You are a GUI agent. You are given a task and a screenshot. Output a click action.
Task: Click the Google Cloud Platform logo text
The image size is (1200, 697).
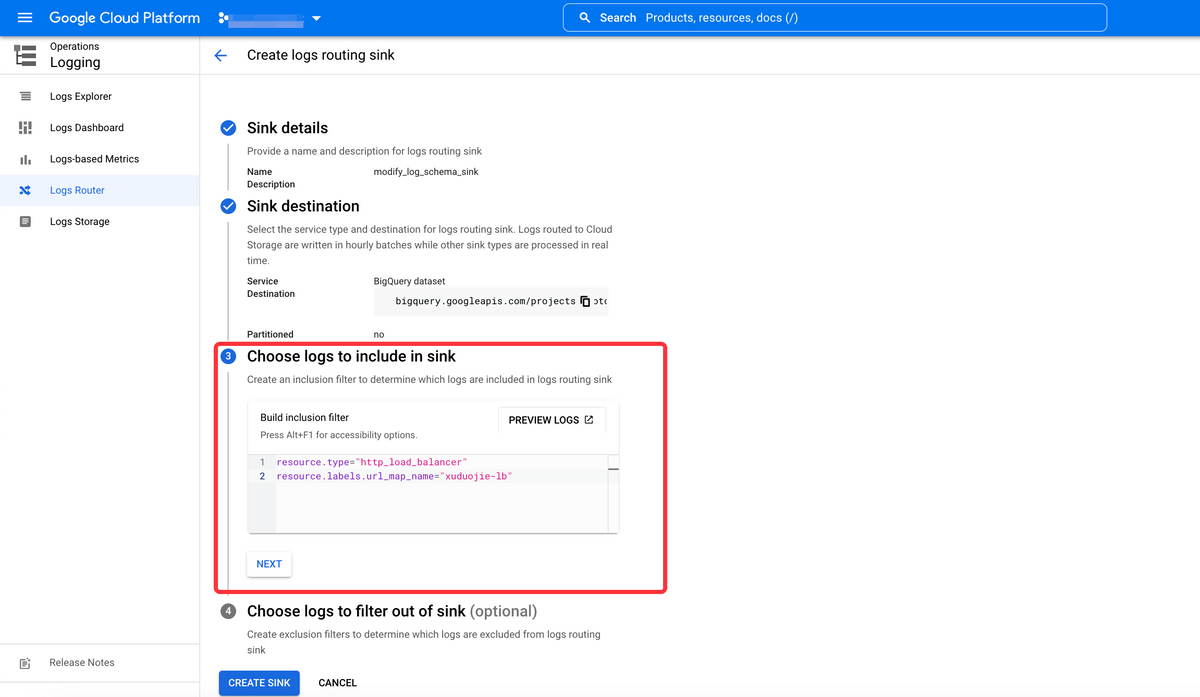click(124, 18)
